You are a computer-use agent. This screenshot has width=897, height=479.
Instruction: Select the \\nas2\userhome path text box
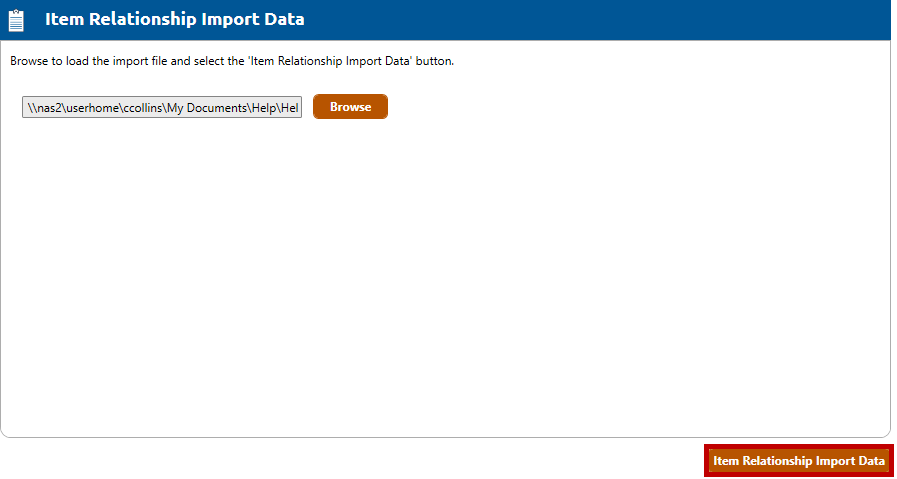click(x=162, y=107)
